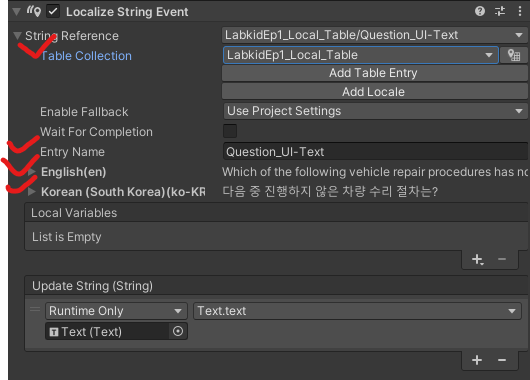This screenshot has height=380, width=530.
Task: Click the Enable Fallback label
Action: coord(84,112)
